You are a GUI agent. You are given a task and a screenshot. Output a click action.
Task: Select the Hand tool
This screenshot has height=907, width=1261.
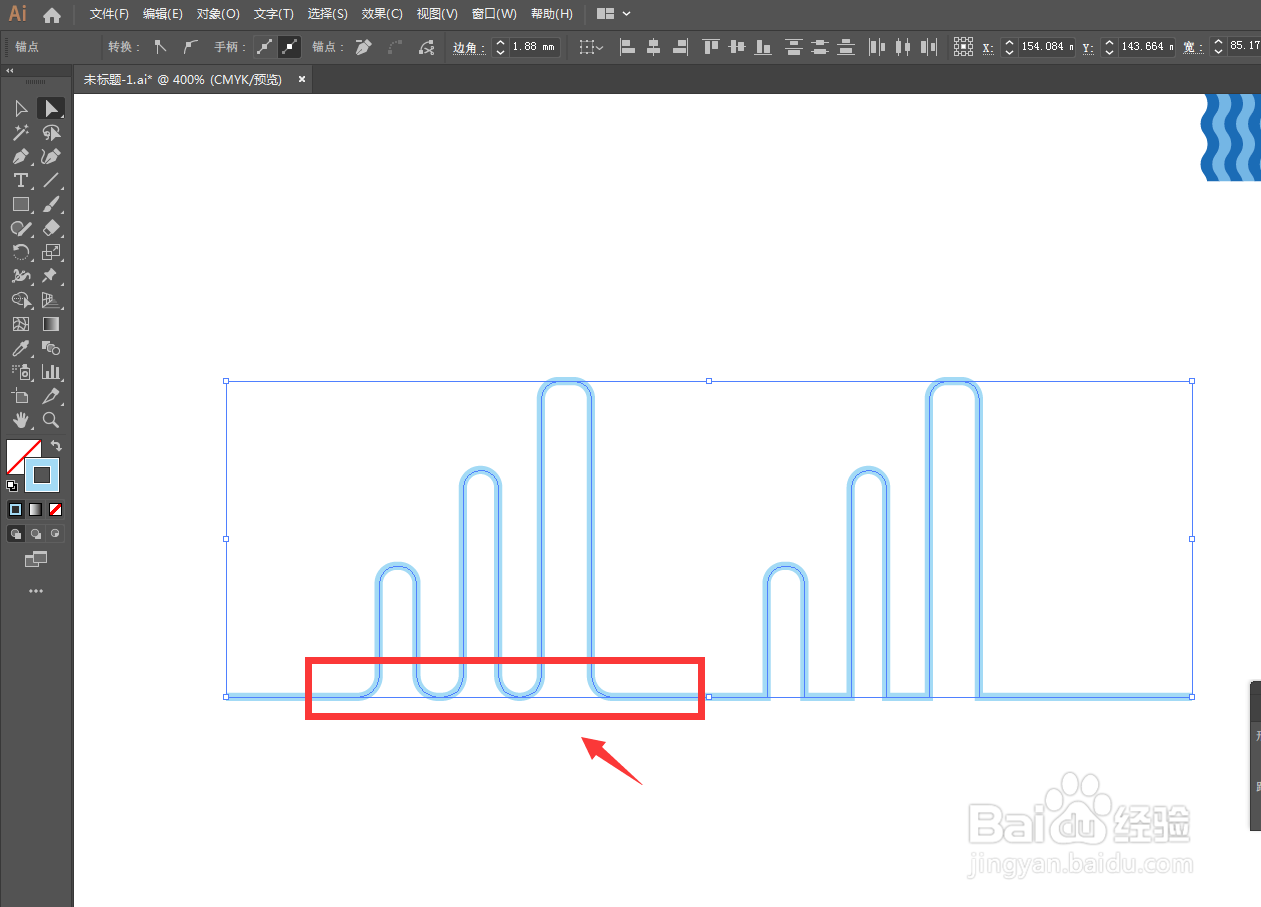tap(21, 420)
